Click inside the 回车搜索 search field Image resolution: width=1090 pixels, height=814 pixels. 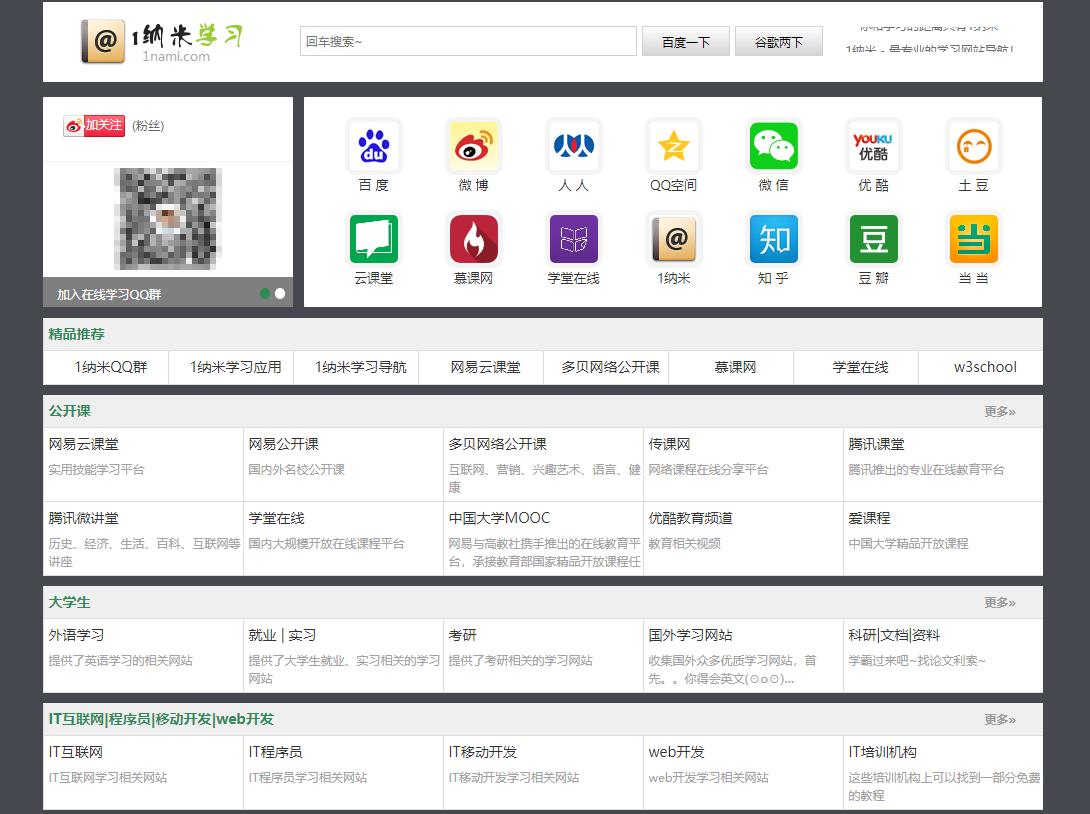click(x=467, y=41)
